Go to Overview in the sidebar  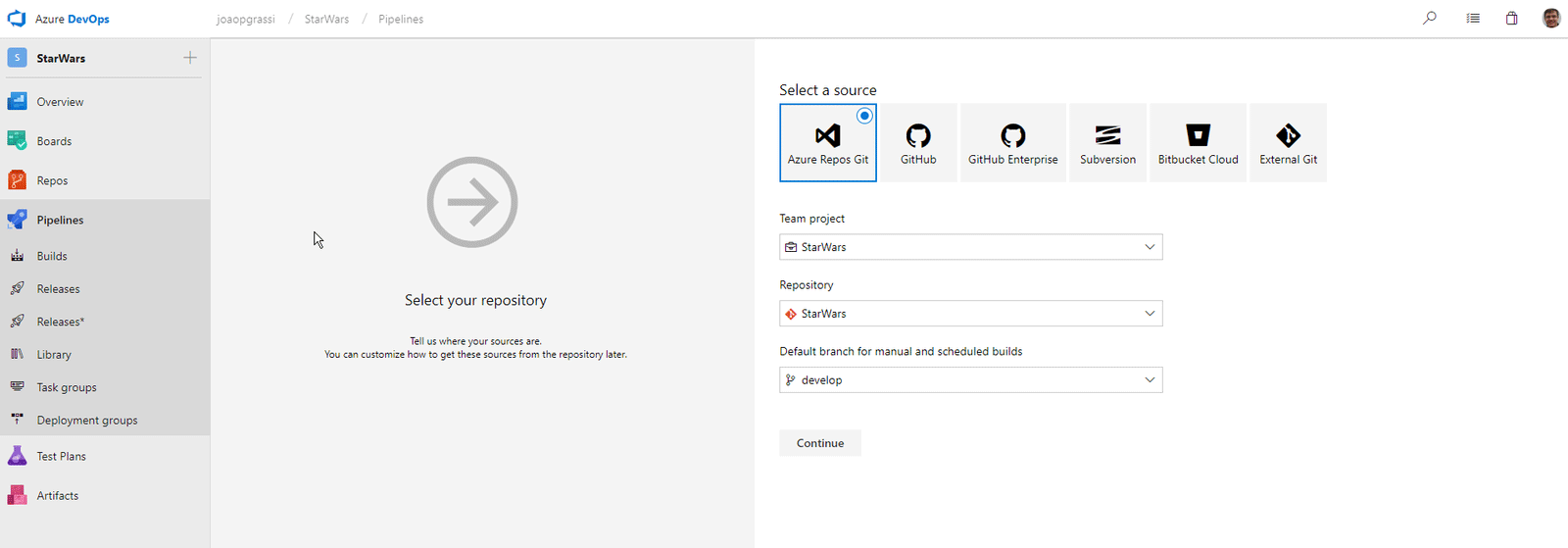60,102
